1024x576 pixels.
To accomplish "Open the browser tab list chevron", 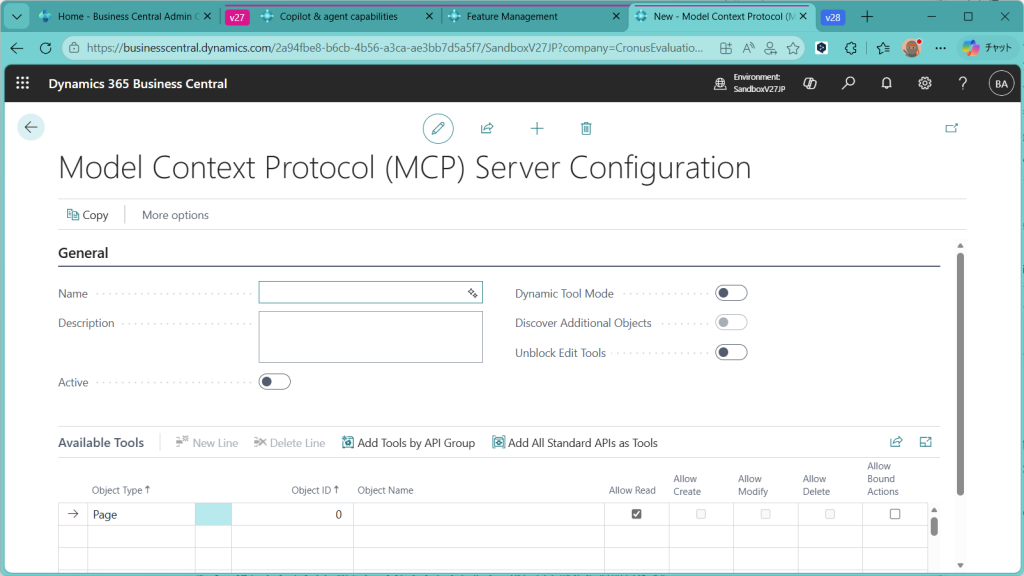I will click(x=16, y=17).
